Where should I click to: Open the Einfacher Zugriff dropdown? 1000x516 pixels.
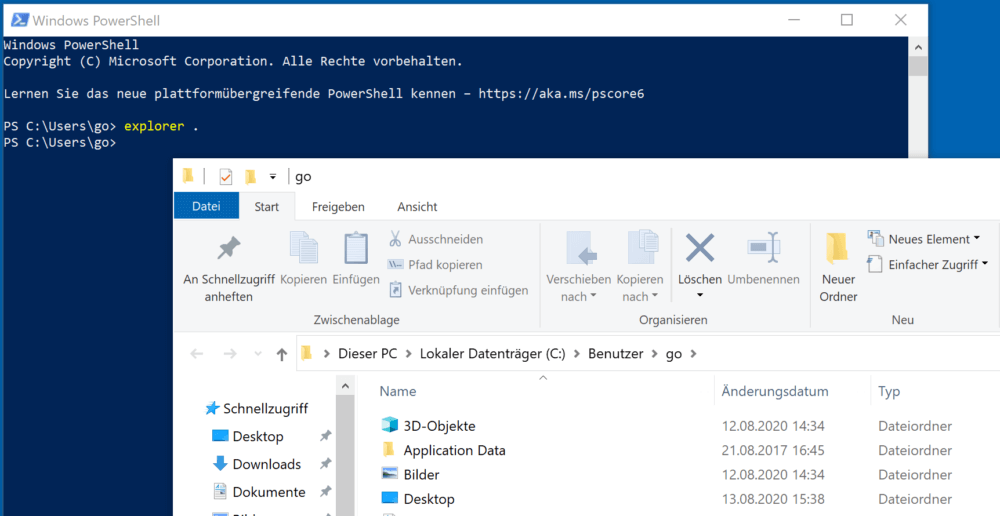pyautogui.click(x=927, y=265)
